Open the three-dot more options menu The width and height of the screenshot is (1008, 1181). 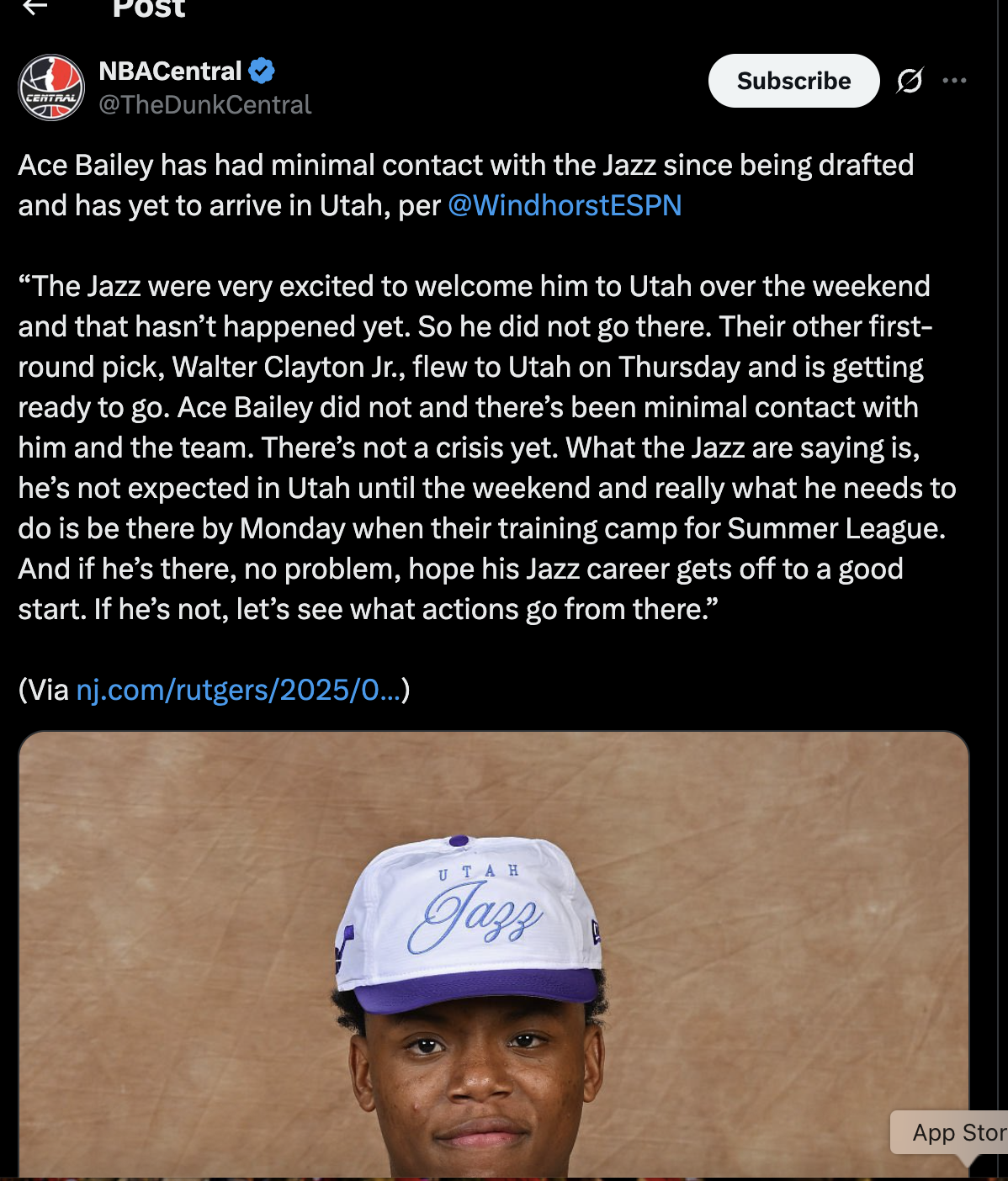pyautogui.click(x=954, y=81)
